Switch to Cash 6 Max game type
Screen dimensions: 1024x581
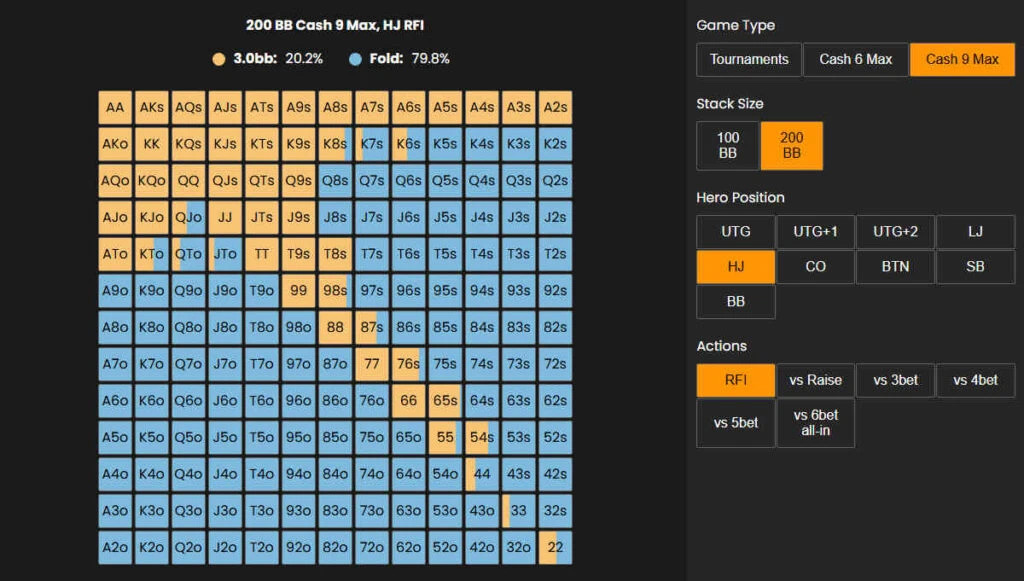tap(855, 59)
